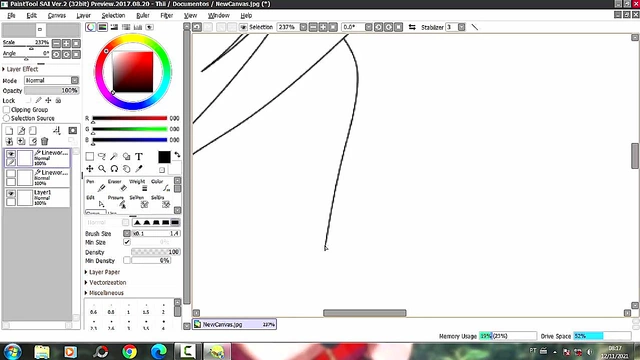Select the SelErs tool

tap(161, 201)
